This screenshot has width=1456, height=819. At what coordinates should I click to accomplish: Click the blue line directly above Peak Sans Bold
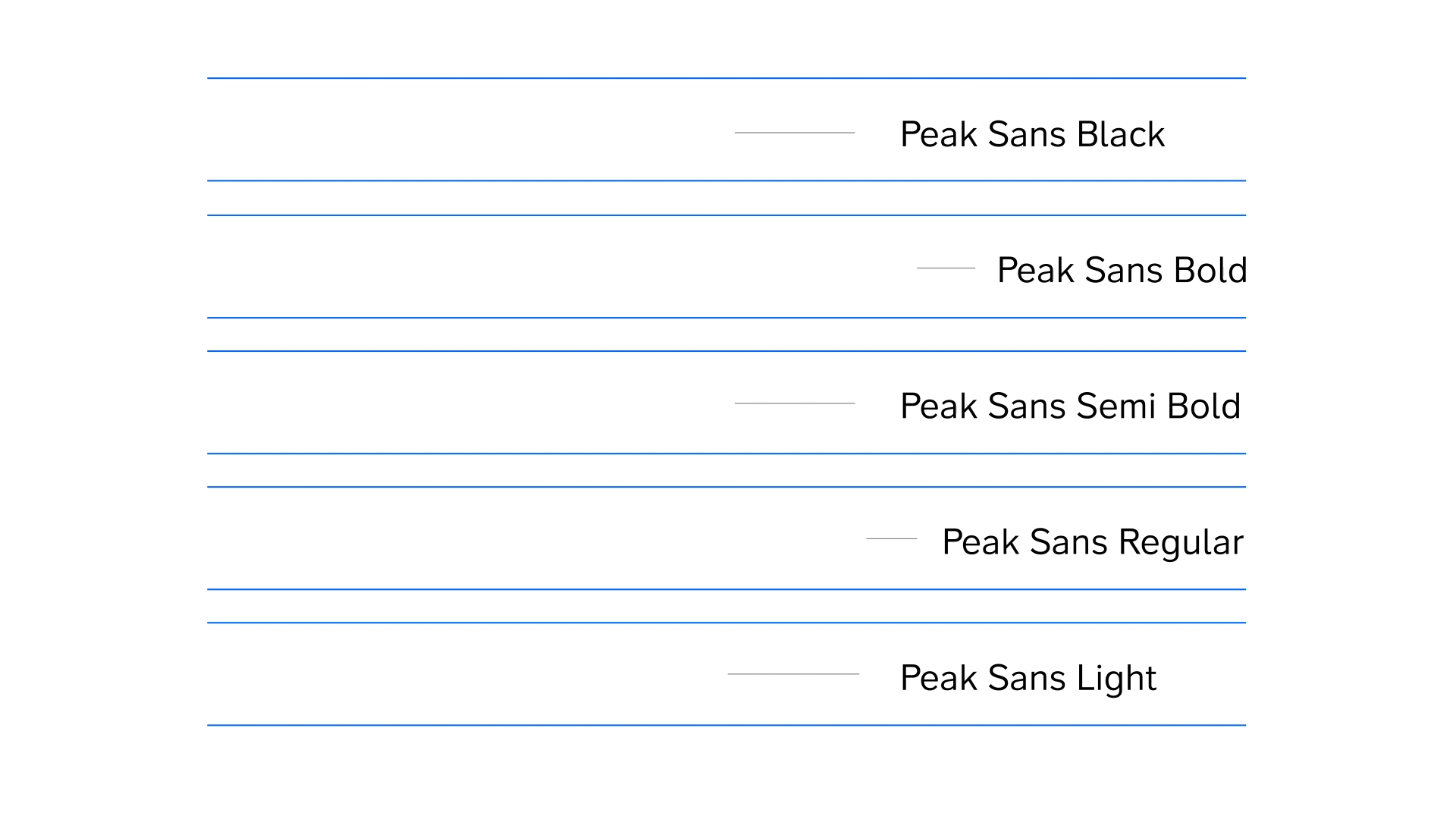tap(726, 215)
